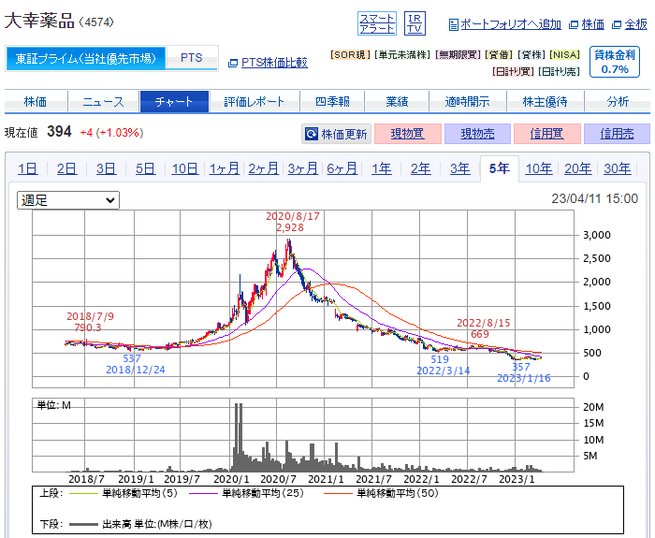Image resolution: width=655 pixels, height=538 pixels.
Task: Click the 日計り売 label
Action: [559, 72]
